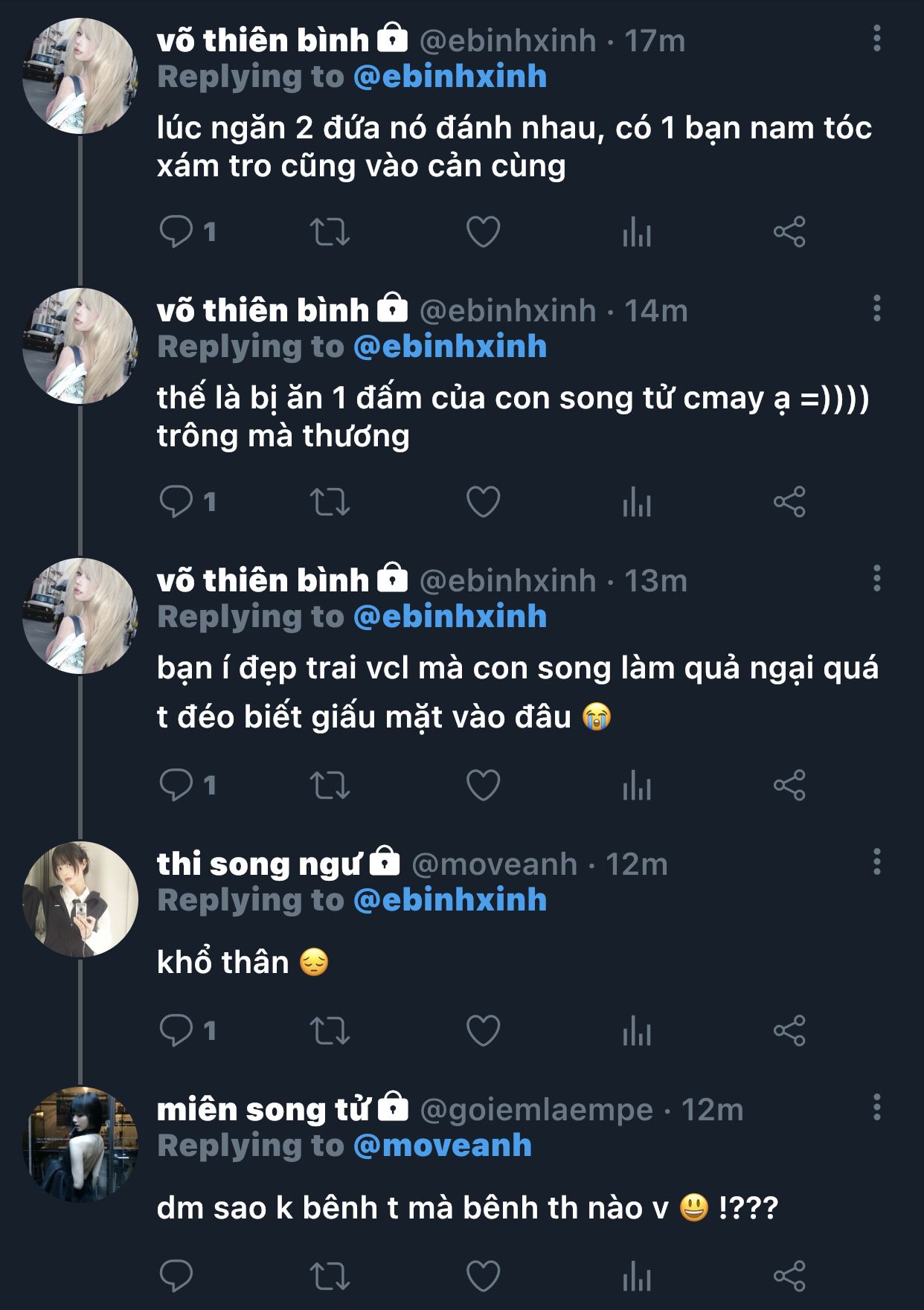Screen dimensions: 924x1310
Task: Open thi song ngư's profile picture
Action: pos(80,899)
